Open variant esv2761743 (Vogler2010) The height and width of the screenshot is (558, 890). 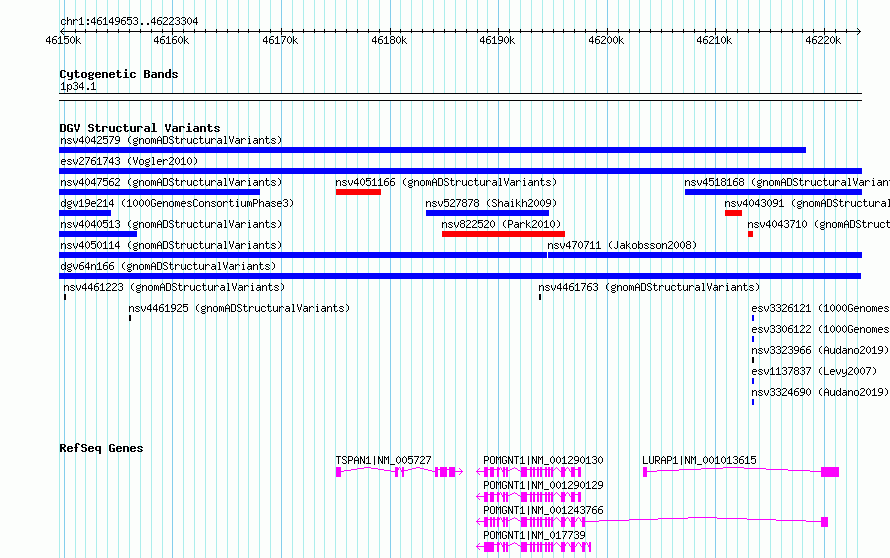[x=129, y=161]
